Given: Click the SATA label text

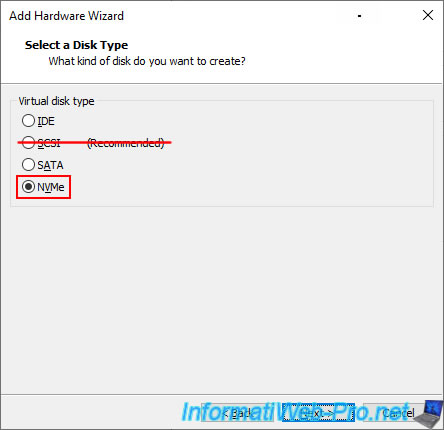Looking at the screenshot, I should [x=50, y=165].
